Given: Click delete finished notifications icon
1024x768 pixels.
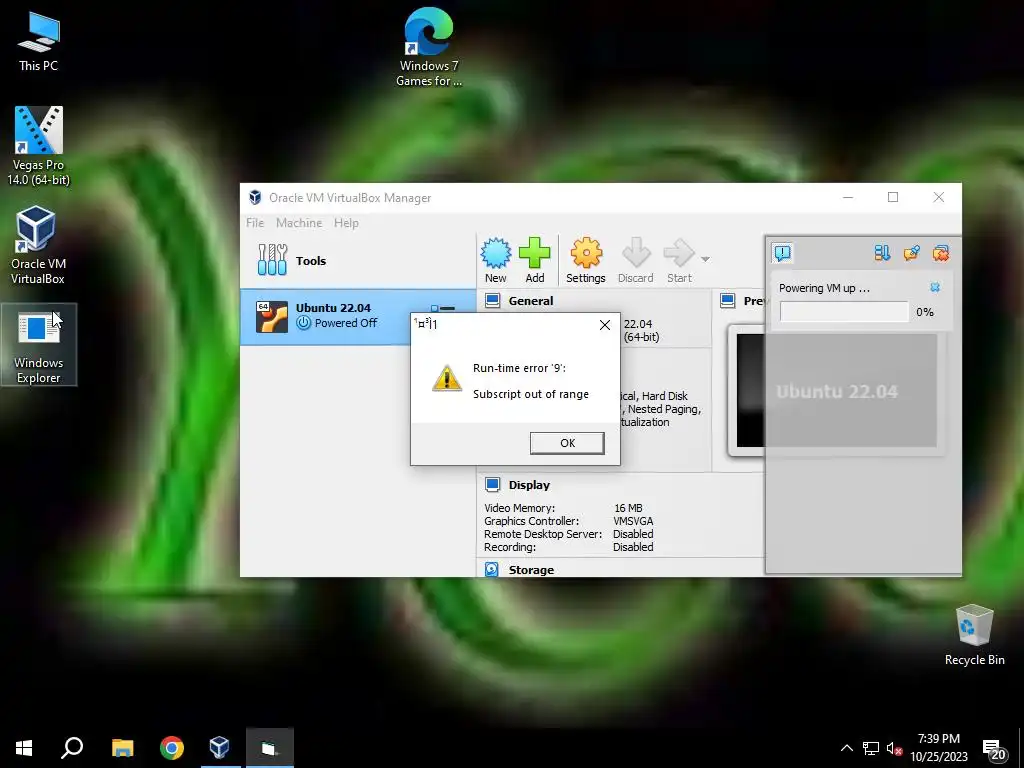Looking at the screenshot, I should coord(940,253).
